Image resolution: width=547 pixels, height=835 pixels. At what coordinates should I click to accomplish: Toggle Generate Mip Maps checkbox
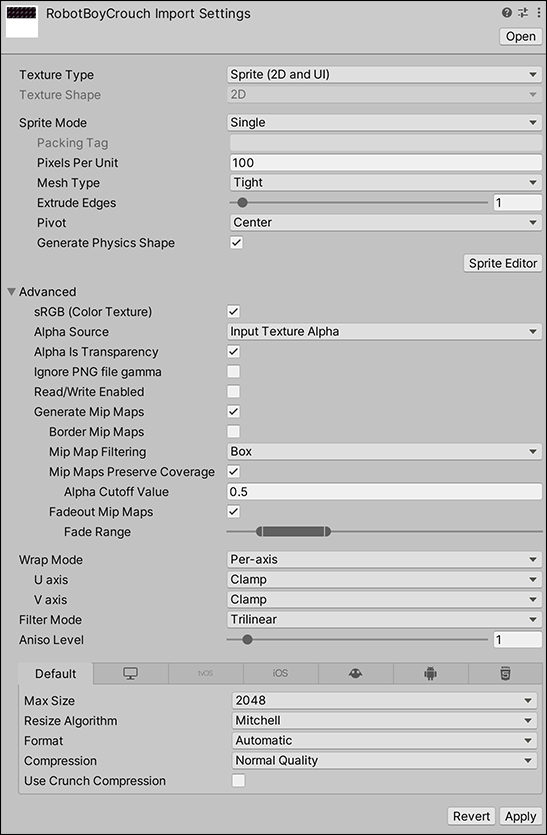pyautogui.click(x=233, y=412)
